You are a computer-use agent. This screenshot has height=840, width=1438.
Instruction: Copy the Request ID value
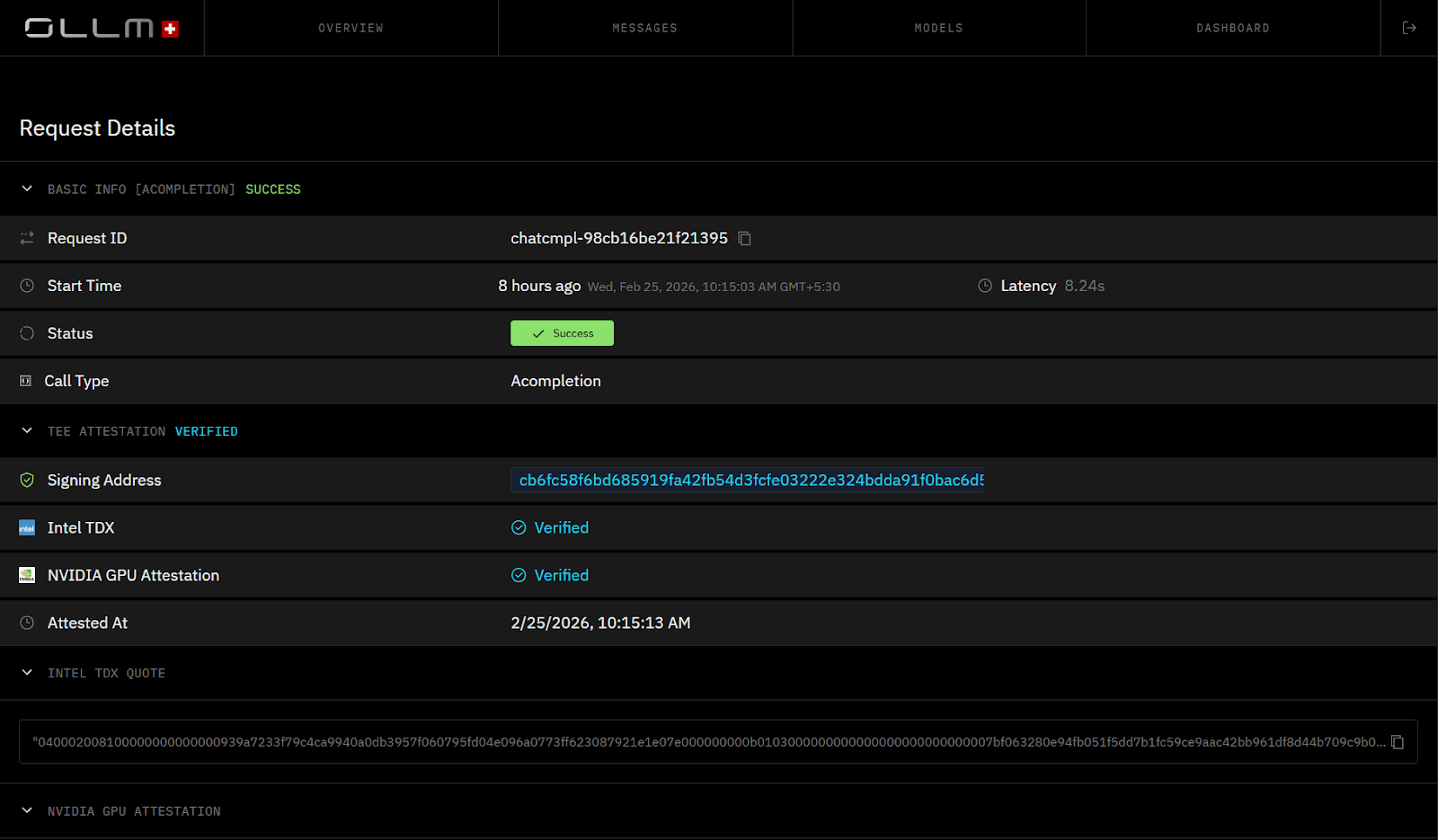coord(744,238)
